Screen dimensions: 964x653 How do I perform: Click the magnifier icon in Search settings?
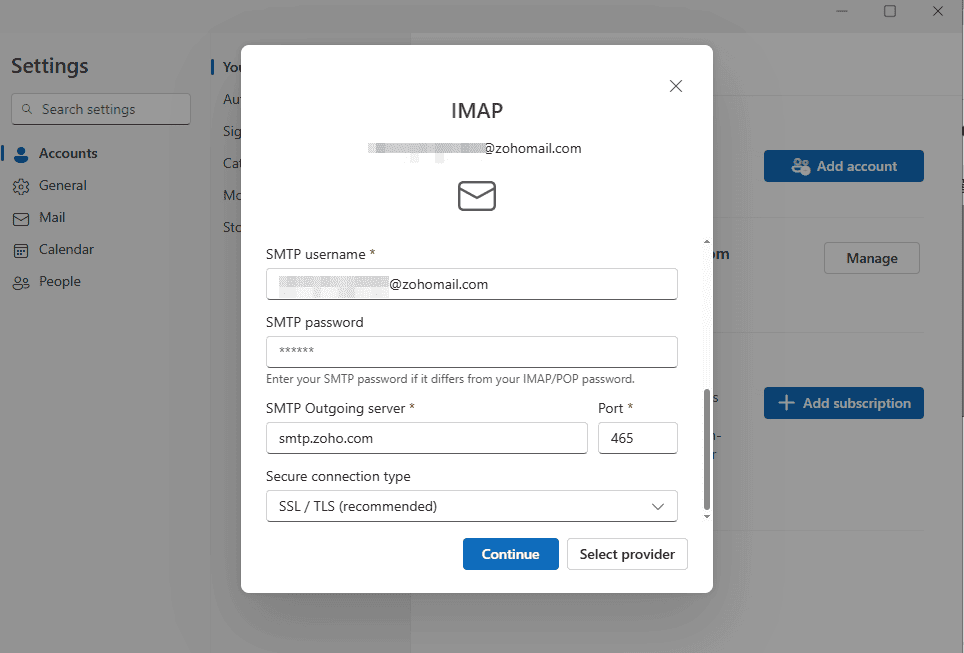(x=26, y=109)
